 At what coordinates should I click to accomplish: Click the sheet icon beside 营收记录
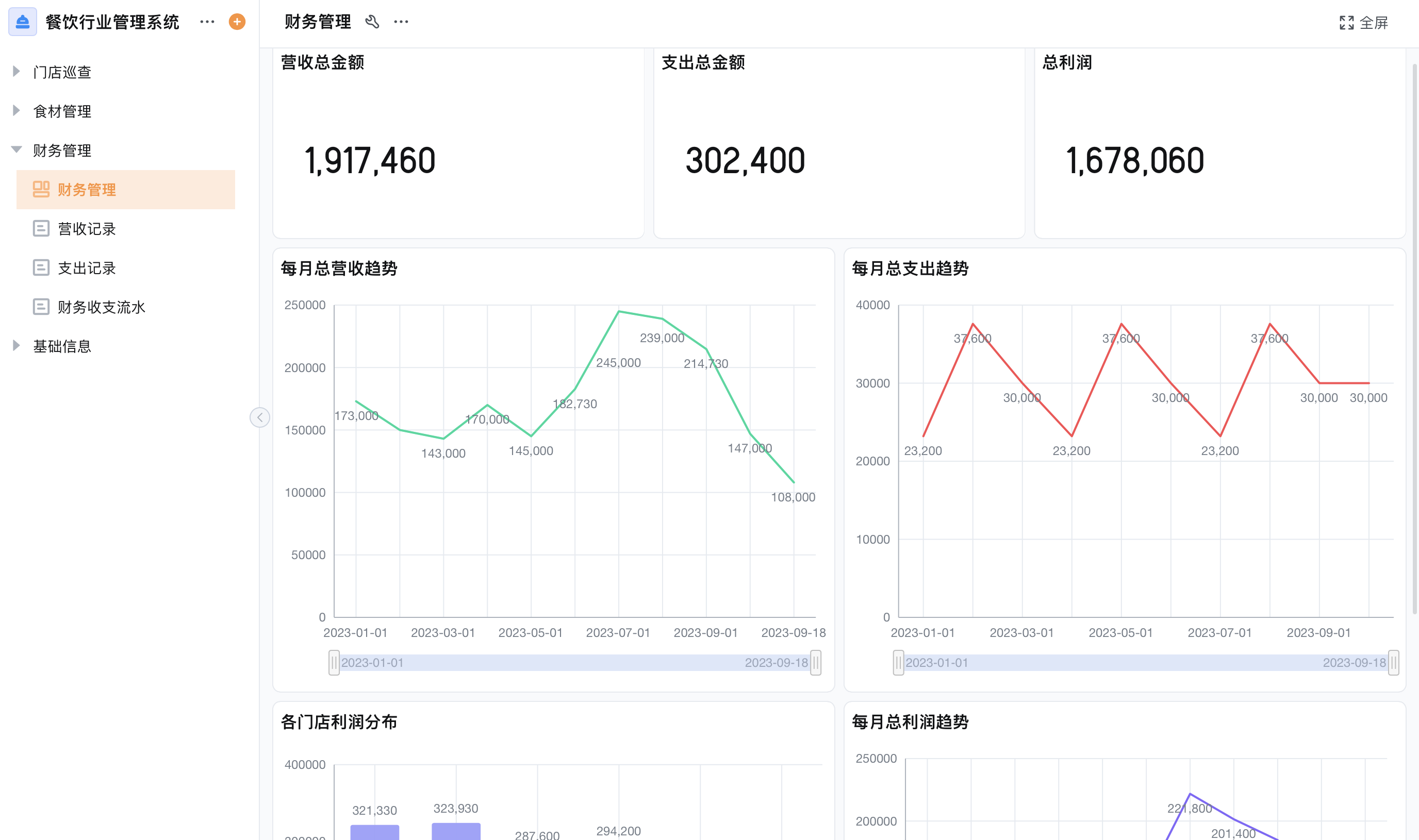click(x=41, y=228)
